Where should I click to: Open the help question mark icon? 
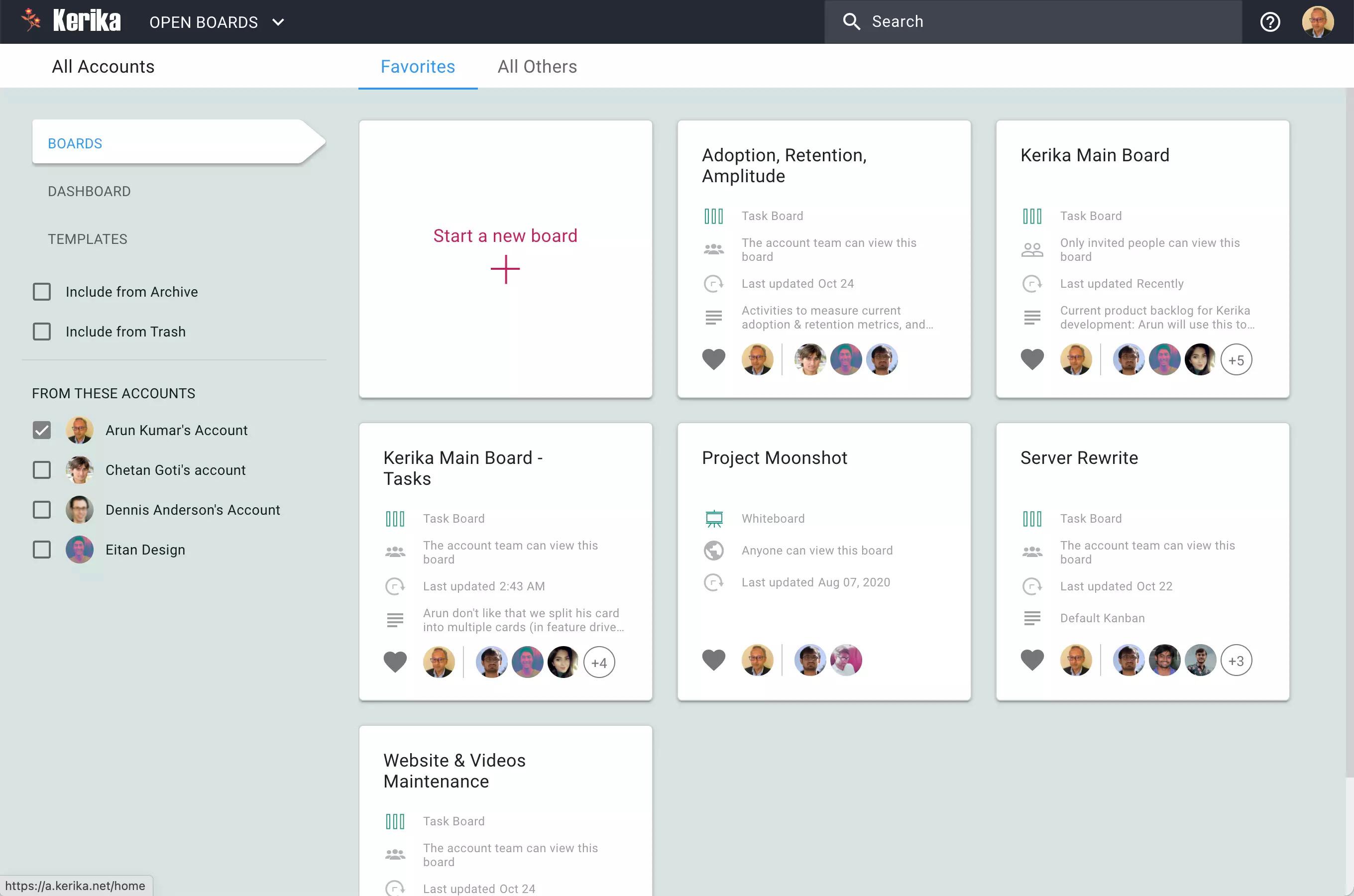point(1269,22)
